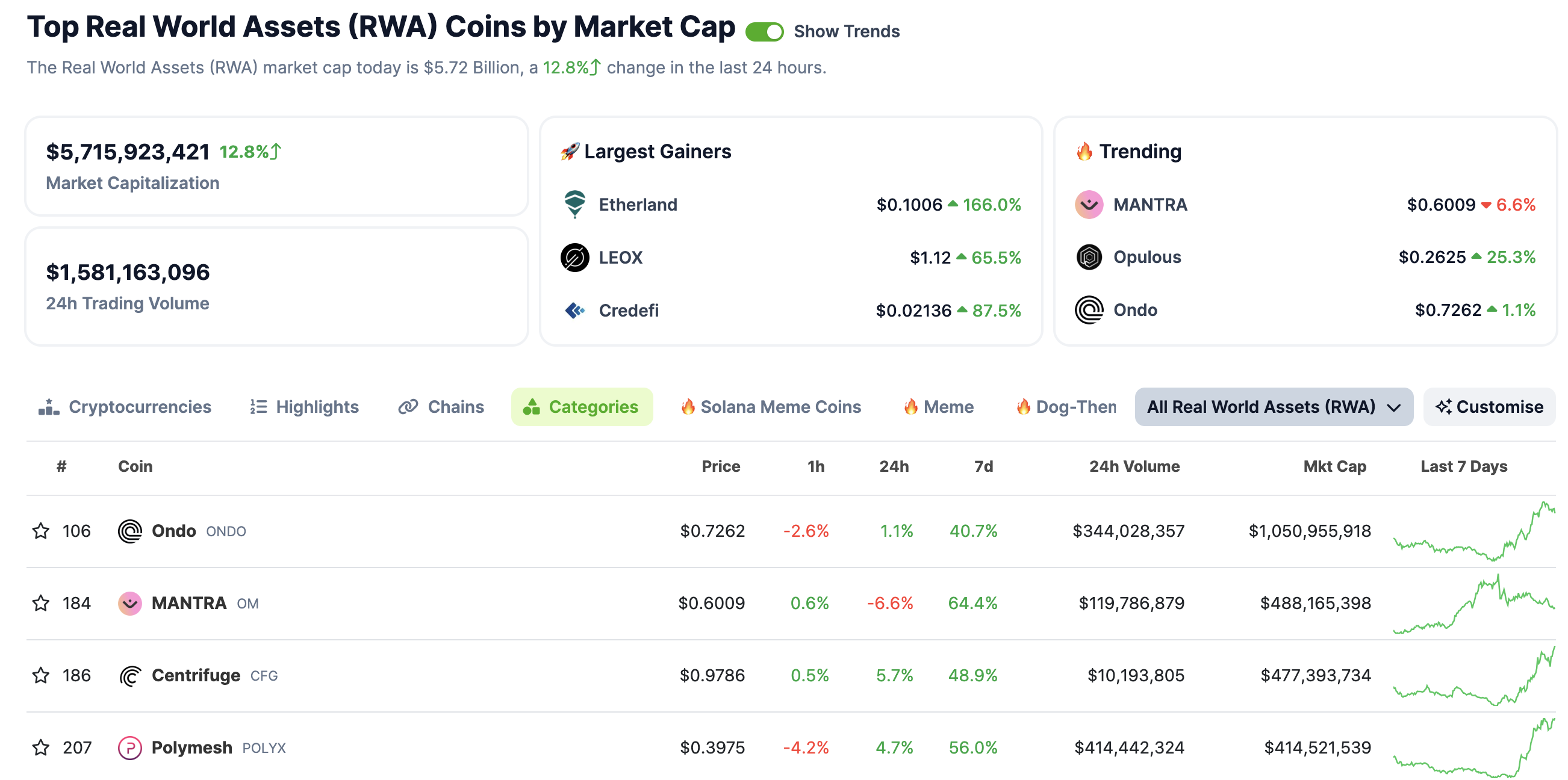The height and width of the screenshot is (780, 1568).
Task: Open Ondo's Last 7 Days sparkline chart
Action: click(1473, 531)
